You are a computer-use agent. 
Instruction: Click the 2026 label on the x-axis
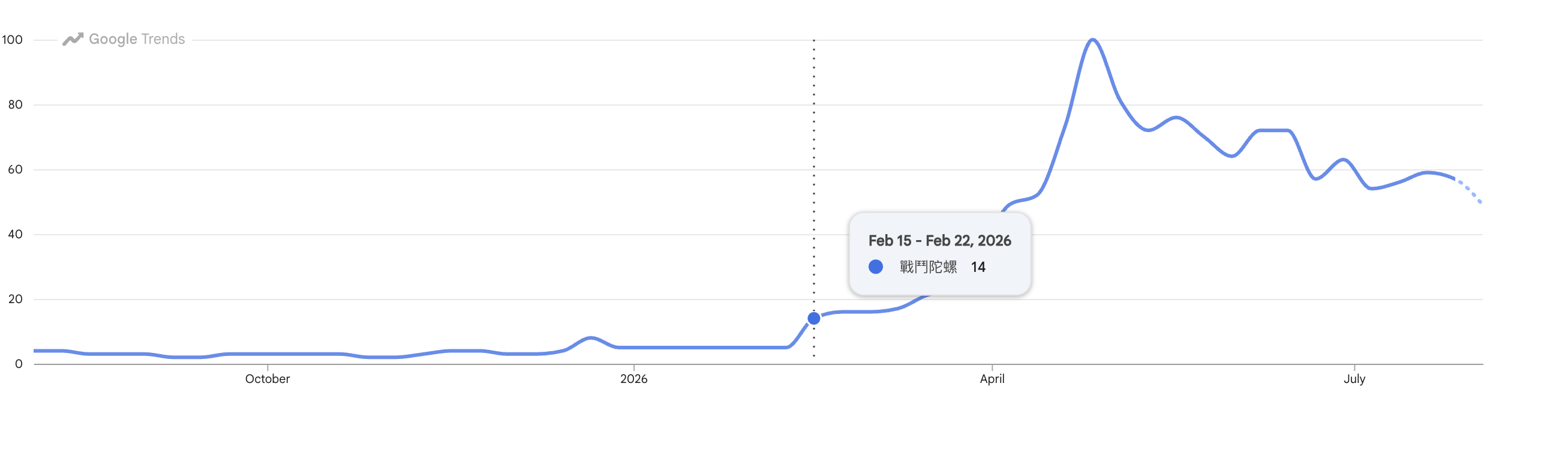633,378
